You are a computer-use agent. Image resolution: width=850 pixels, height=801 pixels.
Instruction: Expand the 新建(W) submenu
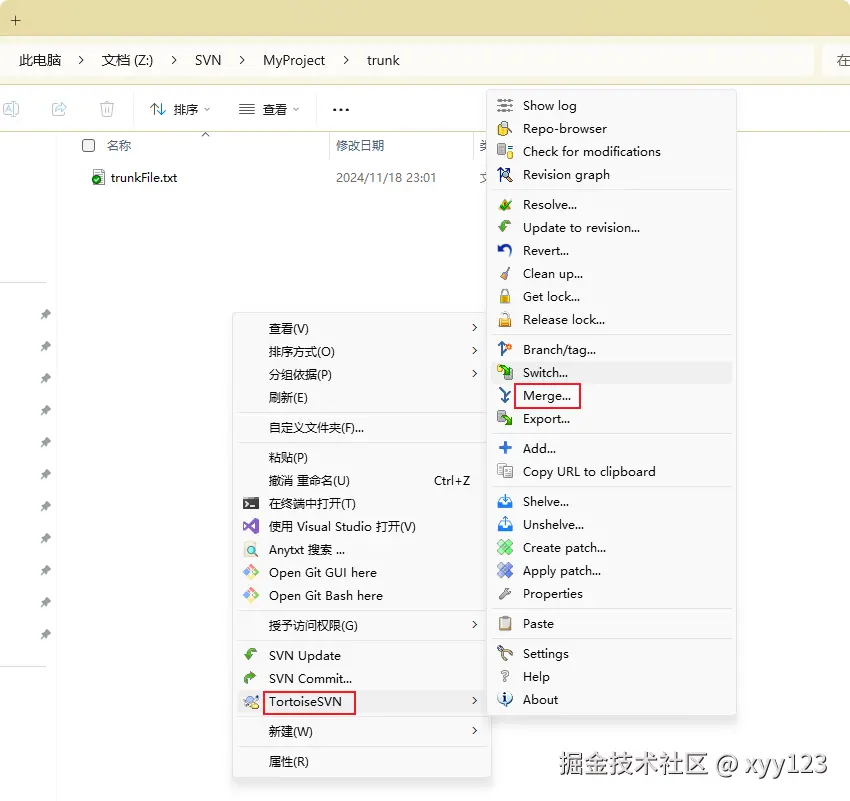point(361,731)
